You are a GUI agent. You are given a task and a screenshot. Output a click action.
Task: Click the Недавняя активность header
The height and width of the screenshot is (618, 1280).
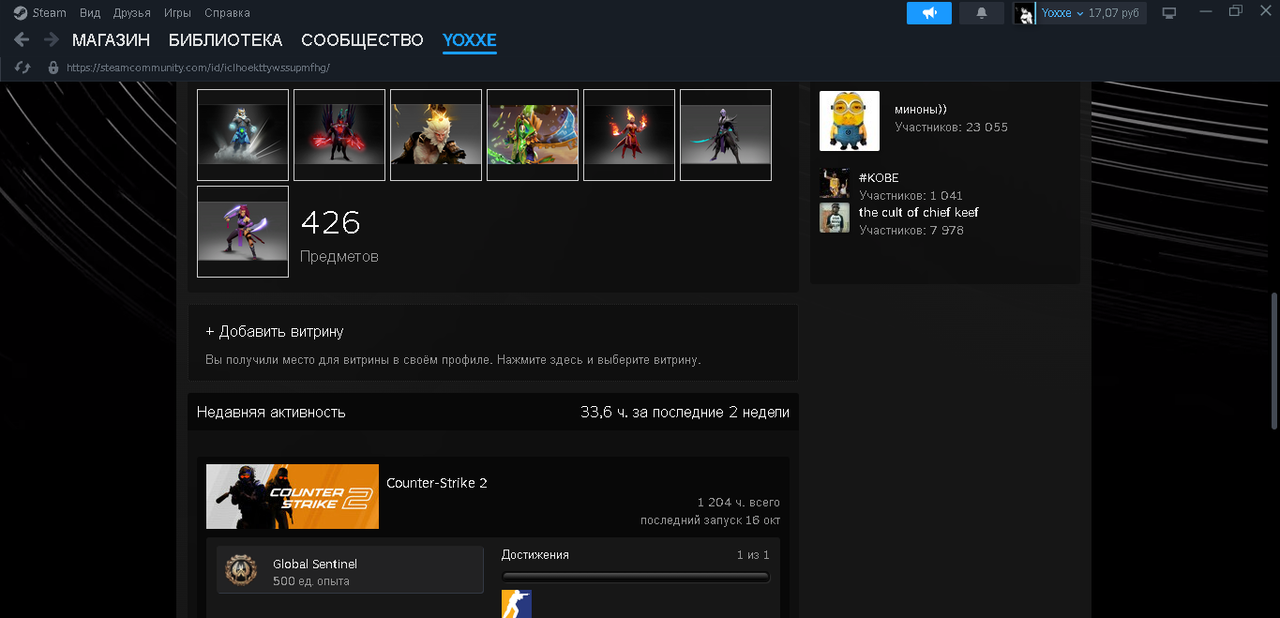[271, 412]
